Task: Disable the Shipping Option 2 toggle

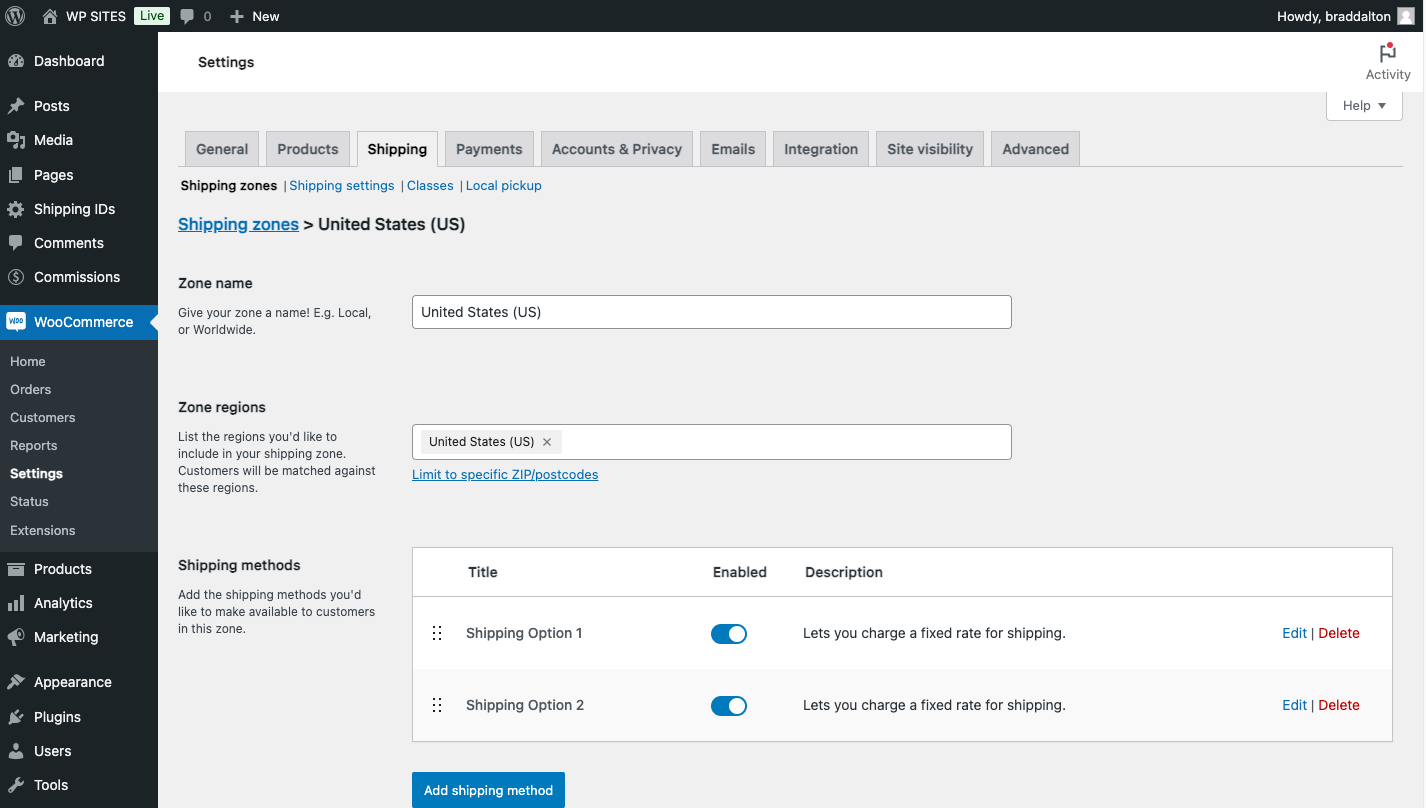Action: tap(729, 706)
